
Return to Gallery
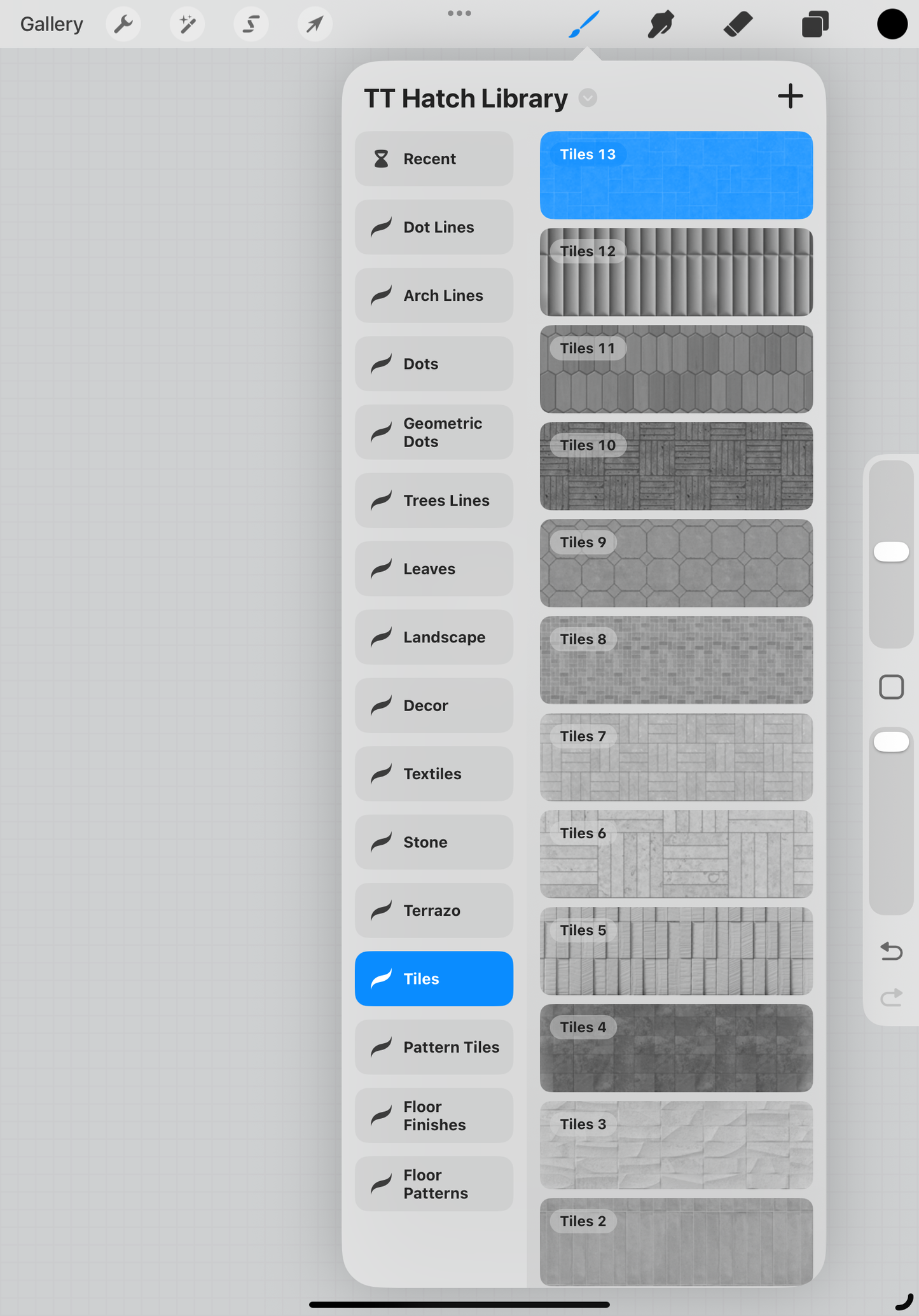click(x=52, y=24)
